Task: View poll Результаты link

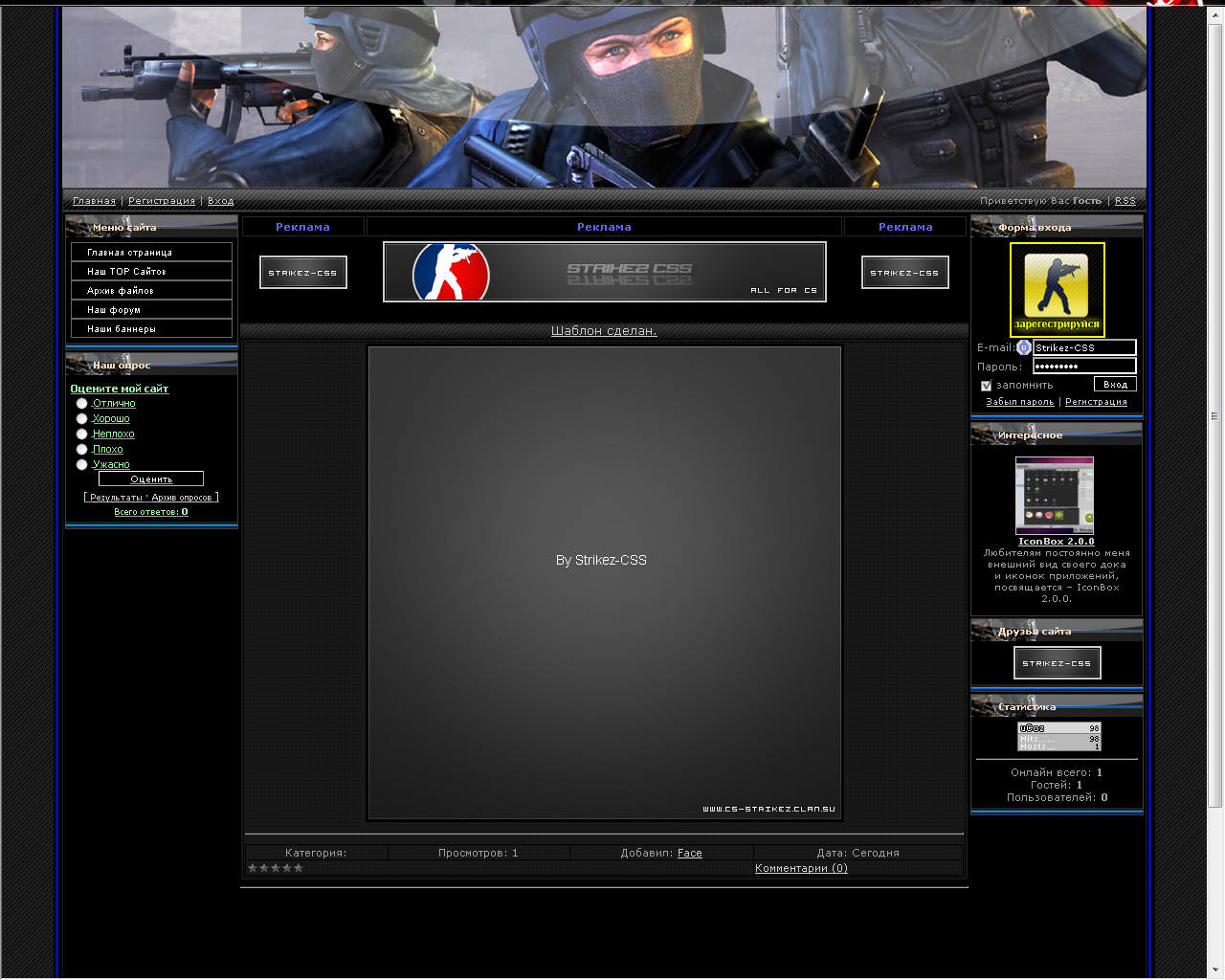Action: point(116,498)
